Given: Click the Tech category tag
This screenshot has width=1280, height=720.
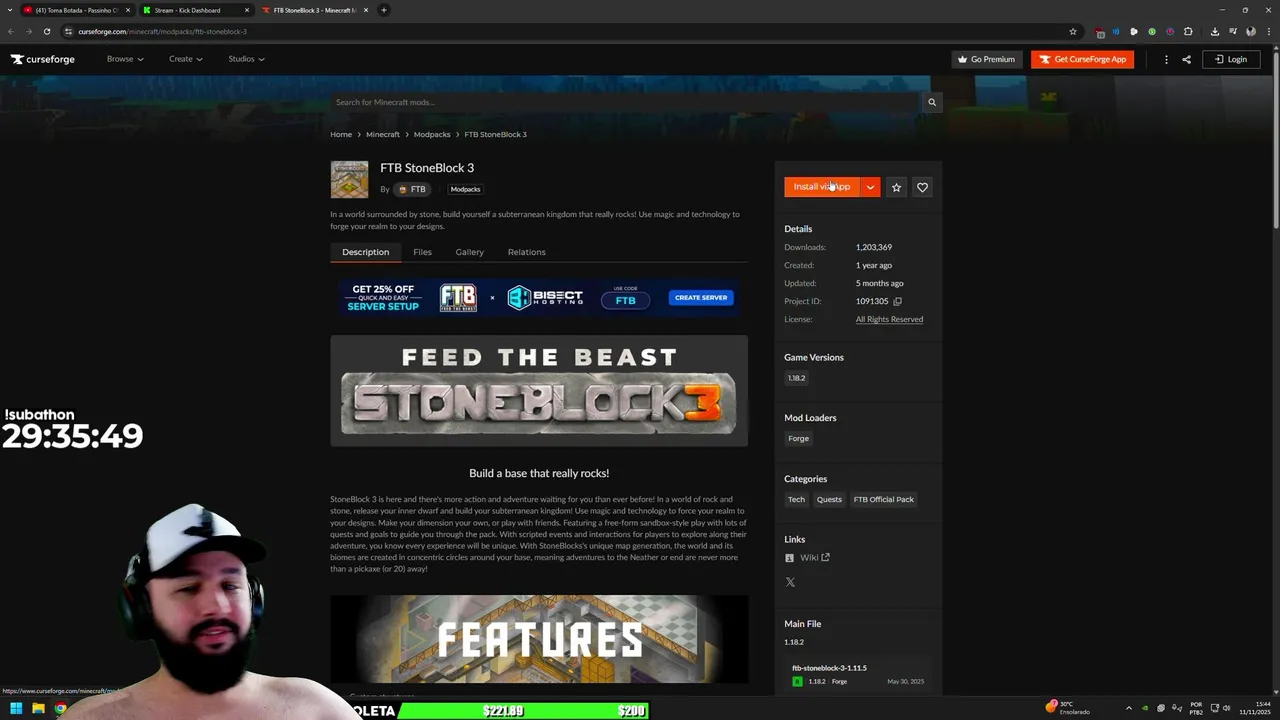Looking at the screenshot, I should pos(796,499).
